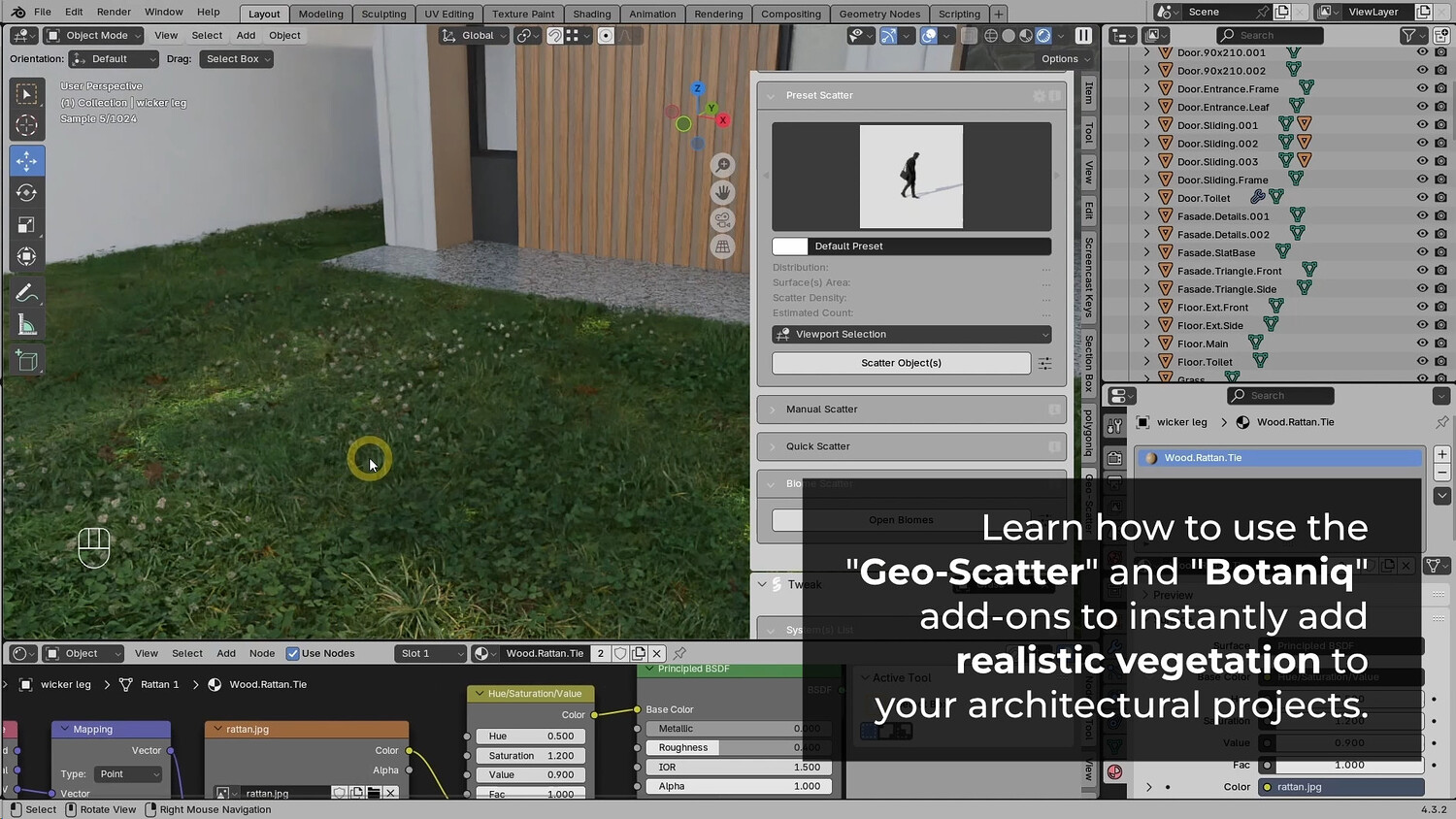Viewport: 1456px width, 819px height.
Task: Add a new workspace with the plus tab
Action: click(998, 14)
